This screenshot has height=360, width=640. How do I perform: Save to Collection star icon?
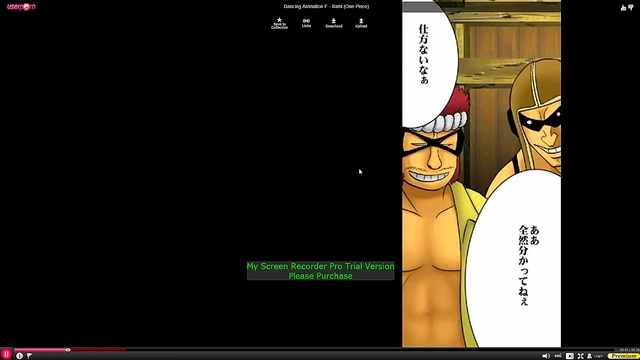(x=279, y=20)
